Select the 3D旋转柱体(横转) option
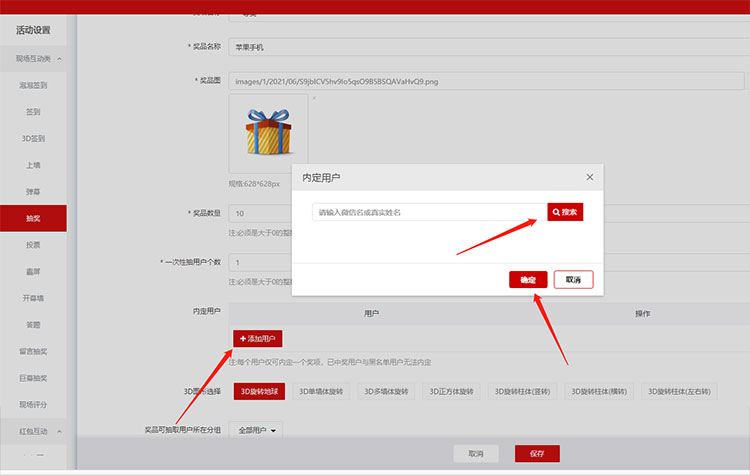 [x=599, y=391]
